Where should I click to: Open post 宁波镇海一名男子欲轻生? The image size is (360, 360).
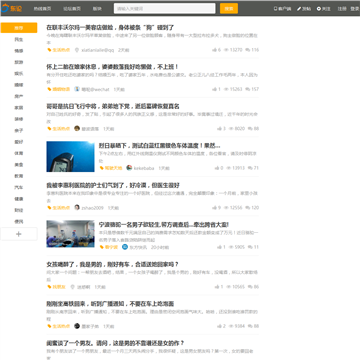tap(164, 224)
